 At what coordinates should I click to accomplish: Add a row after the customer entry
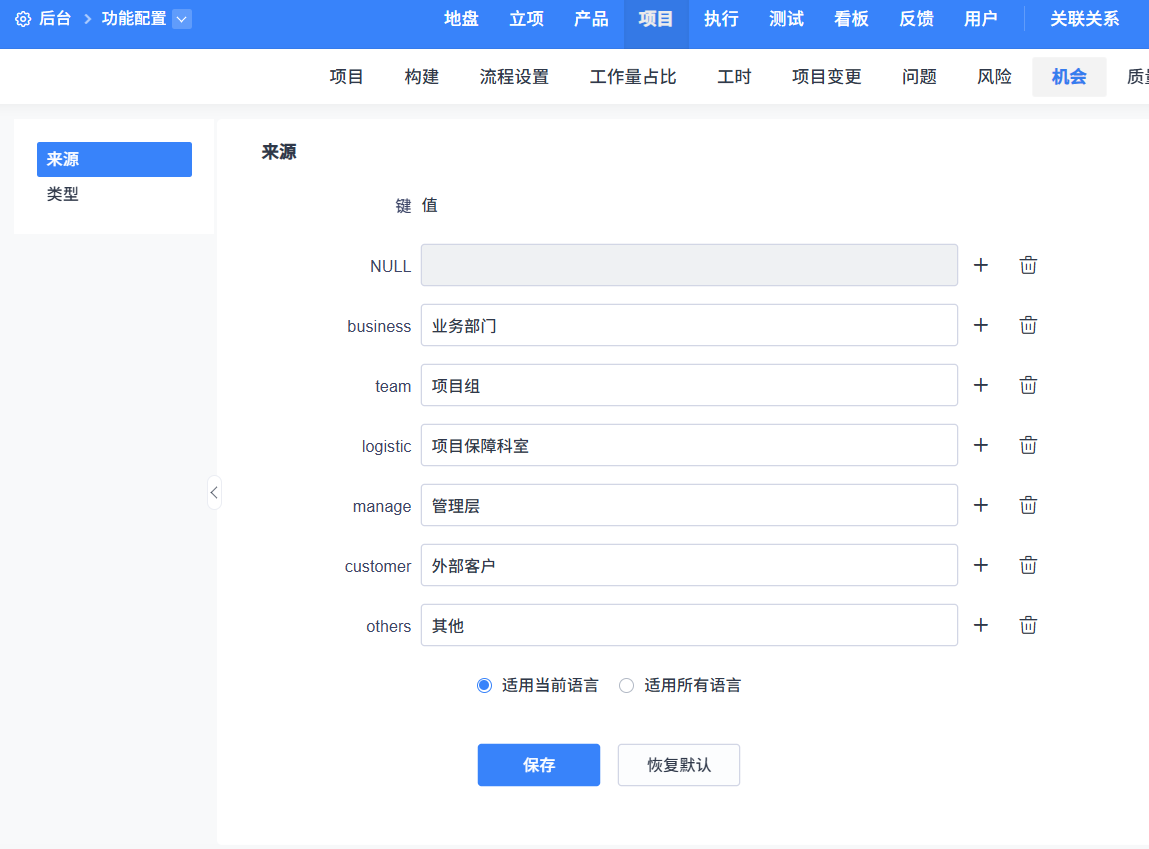point(981,565)
